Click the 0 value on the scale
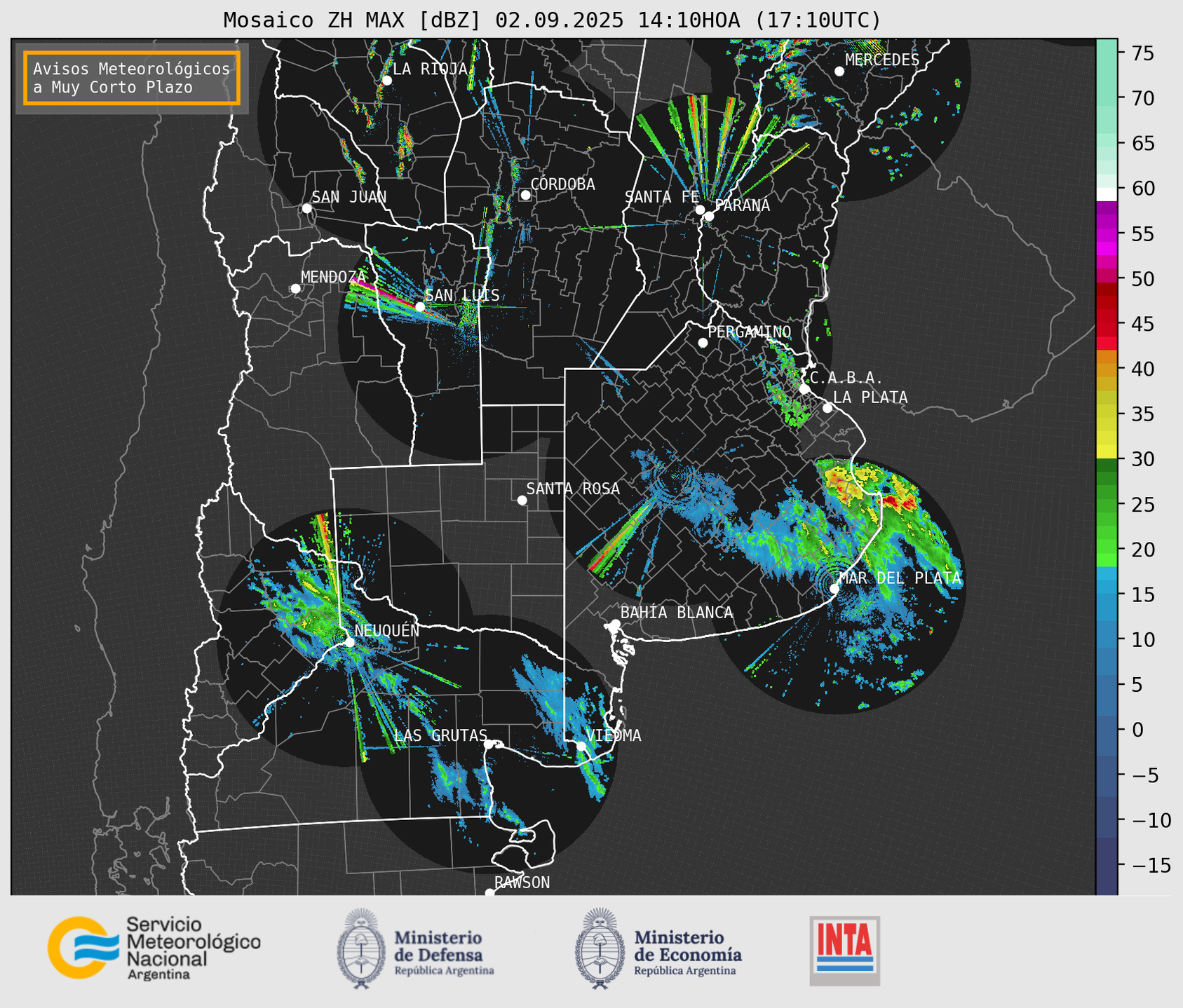Image resolution: width=1183 pixels, height=1008 pixels. [1137, 730]
